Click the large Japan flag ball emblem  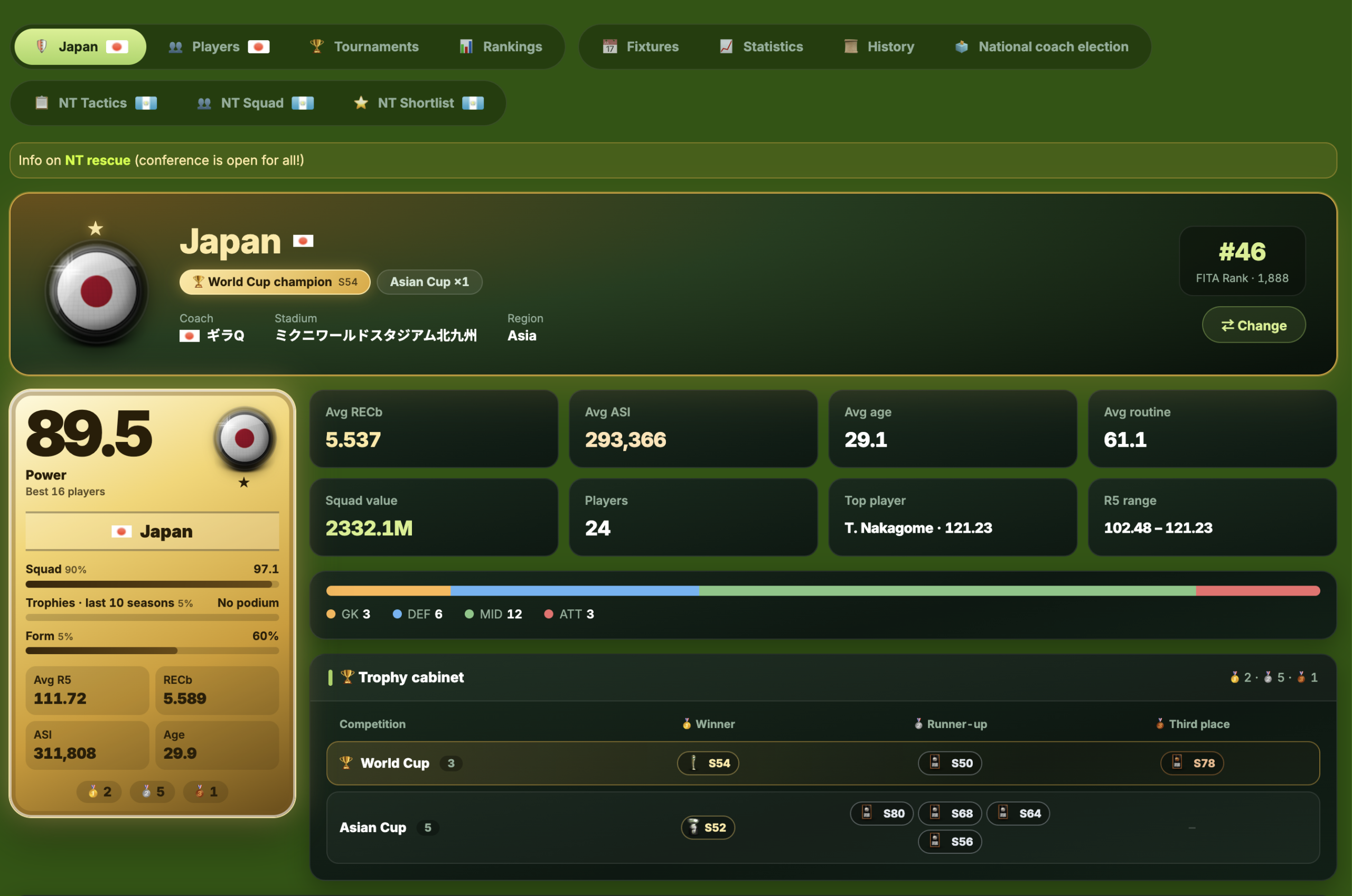(97, 291)
